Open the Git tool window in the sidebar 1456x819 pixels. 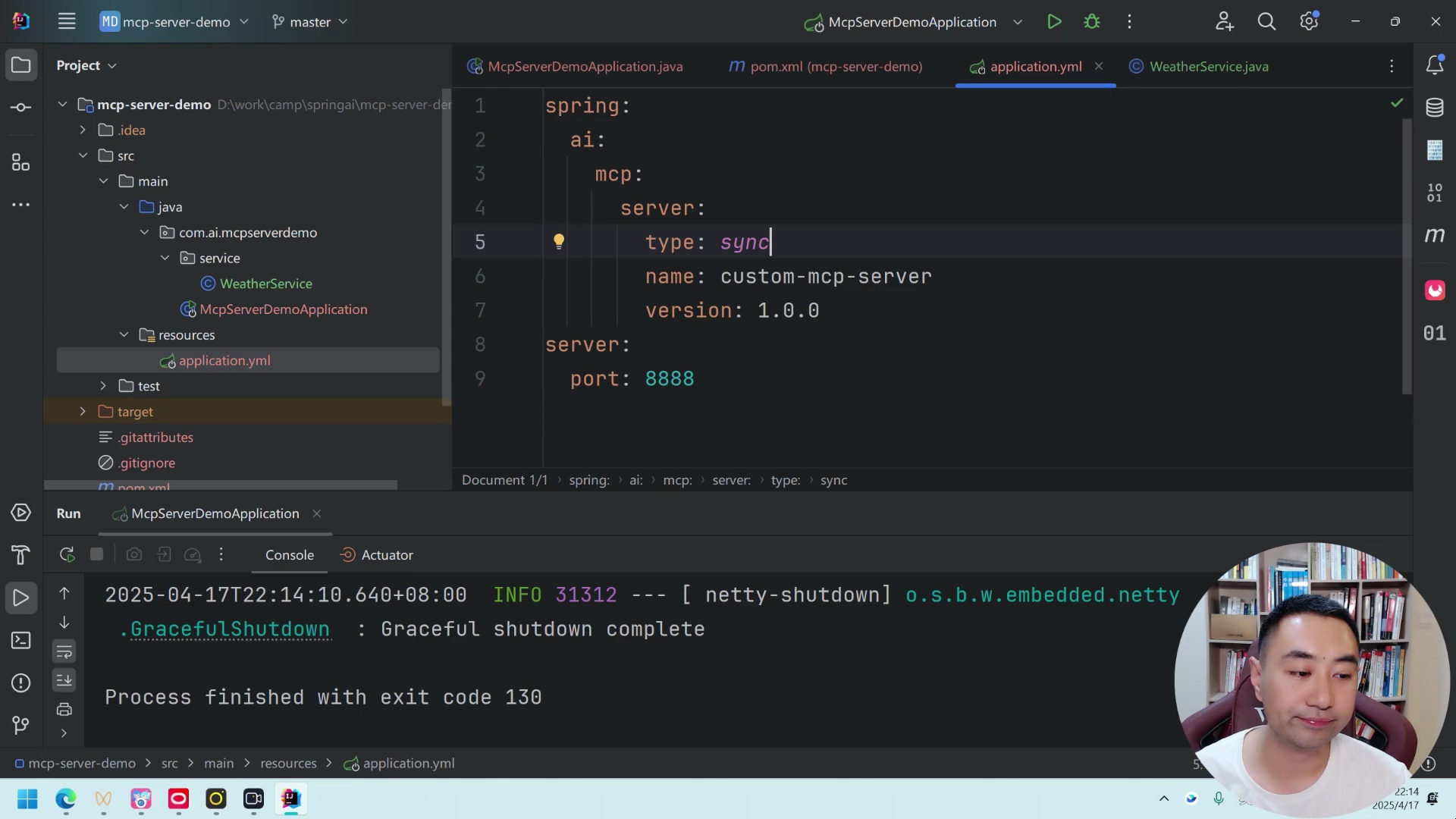[20, 725]
